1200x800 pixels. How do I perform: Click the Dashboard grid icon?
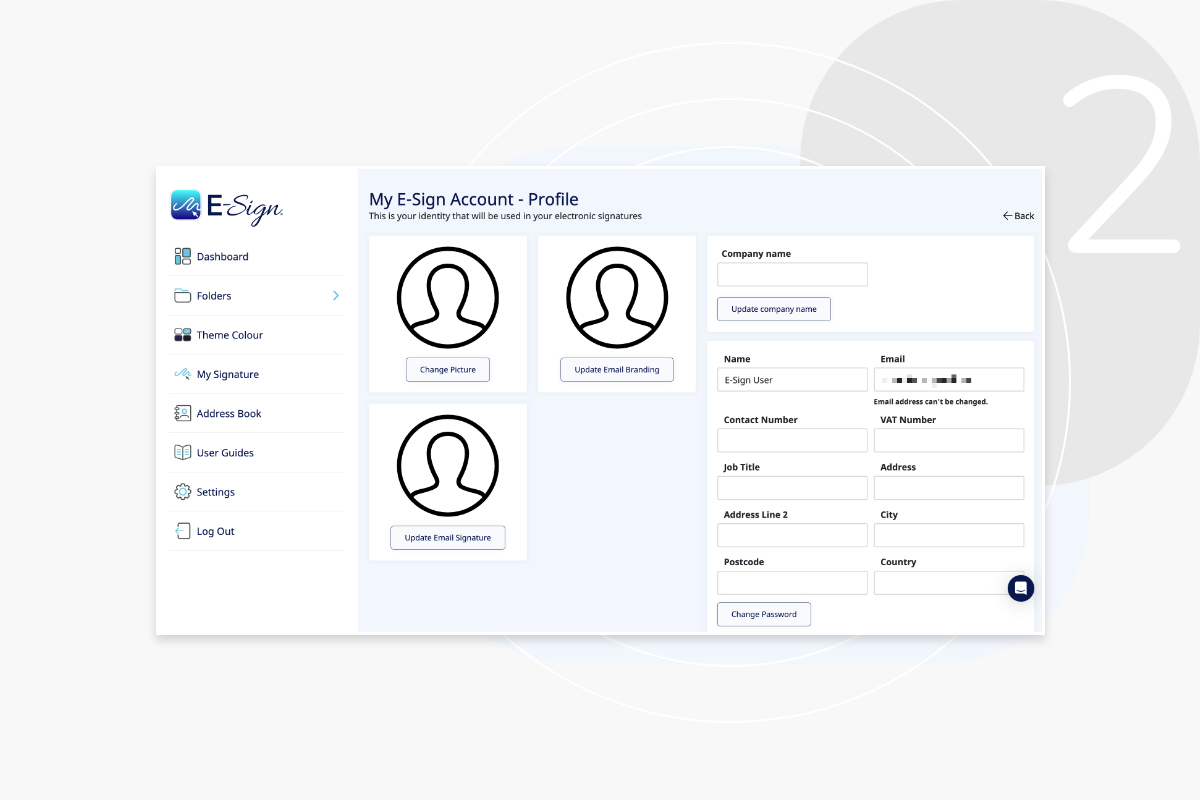point(182,257)
